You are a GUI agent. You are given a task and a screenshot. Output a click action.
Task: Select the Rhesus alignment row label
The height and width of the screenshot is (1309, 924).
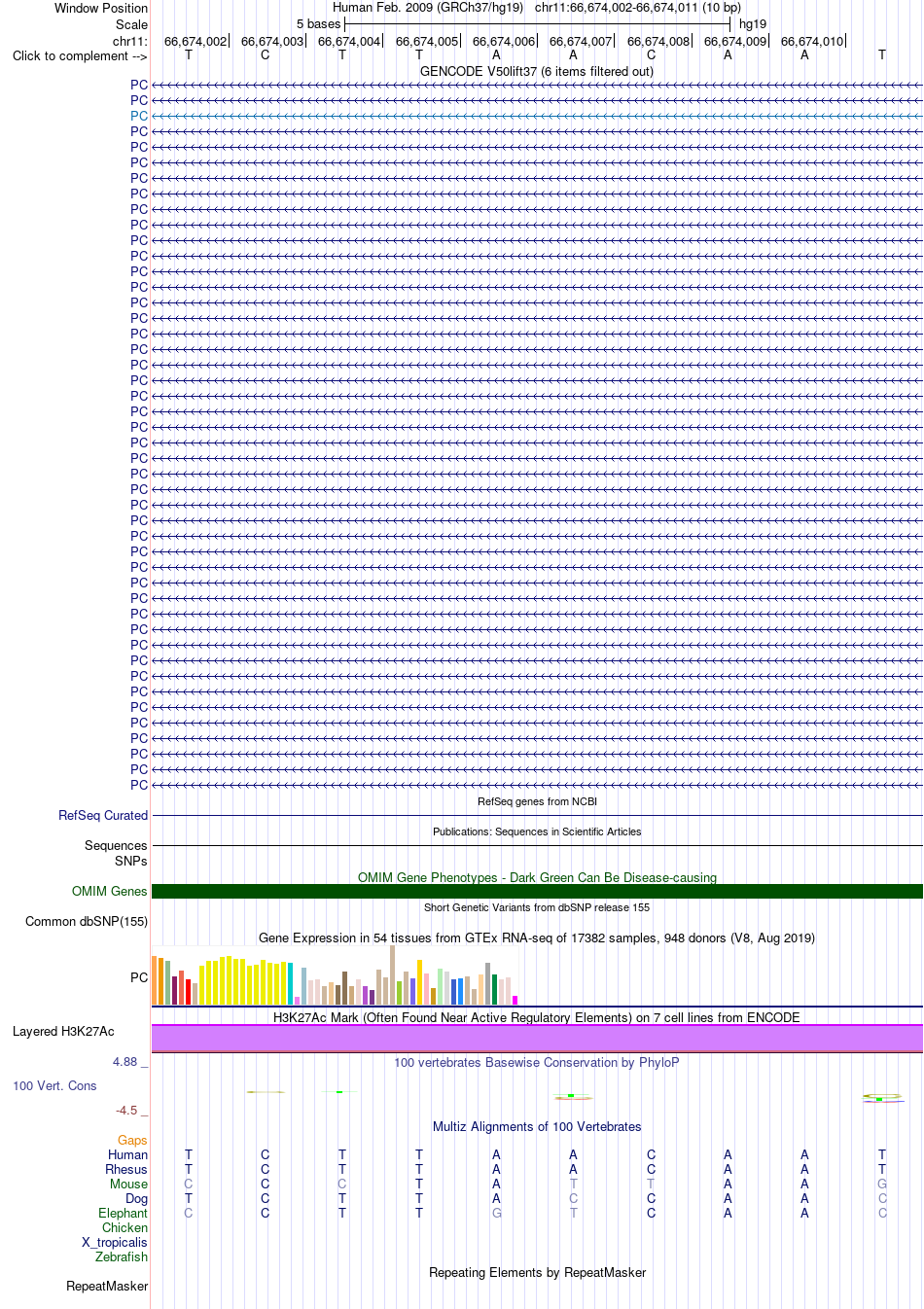tap(126, 1169)
